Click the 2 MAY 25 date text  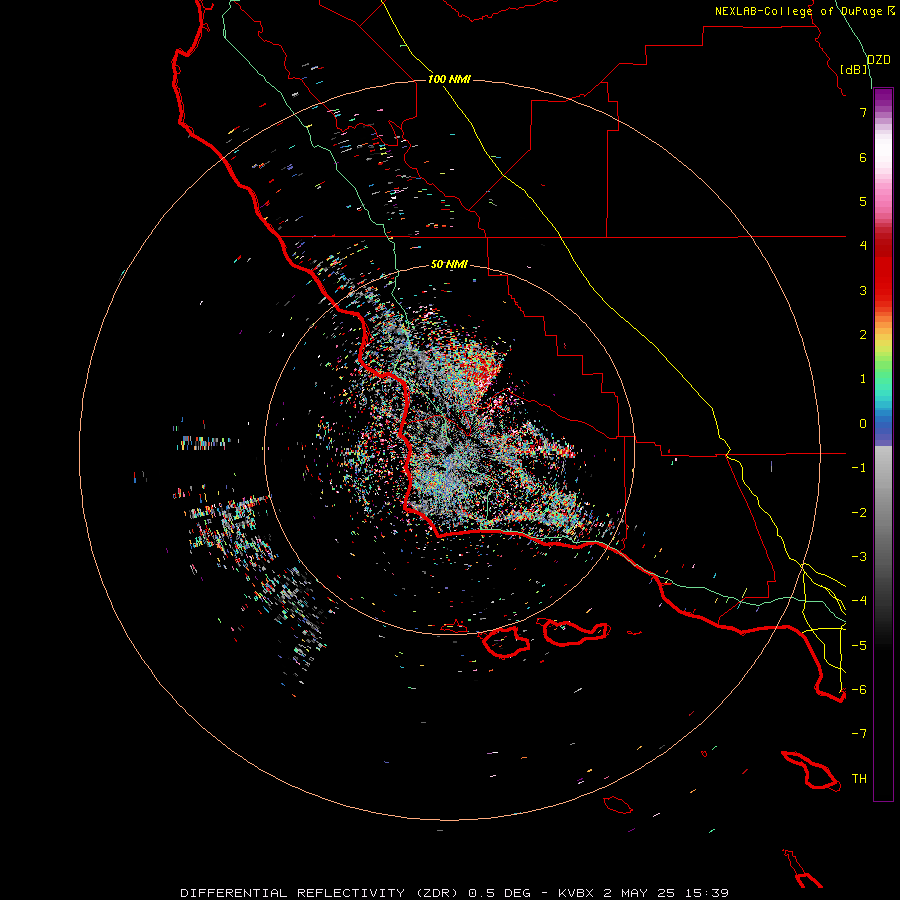pyautogui.click(x=639, y=893)
